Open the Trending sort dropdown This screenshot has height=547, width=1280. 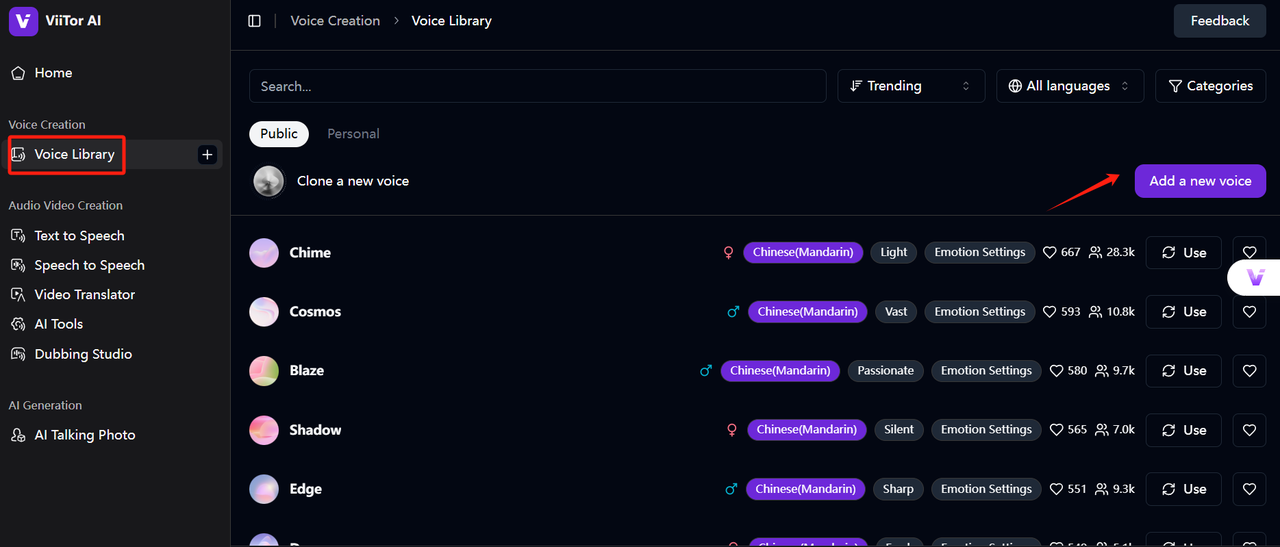[910, 86]
